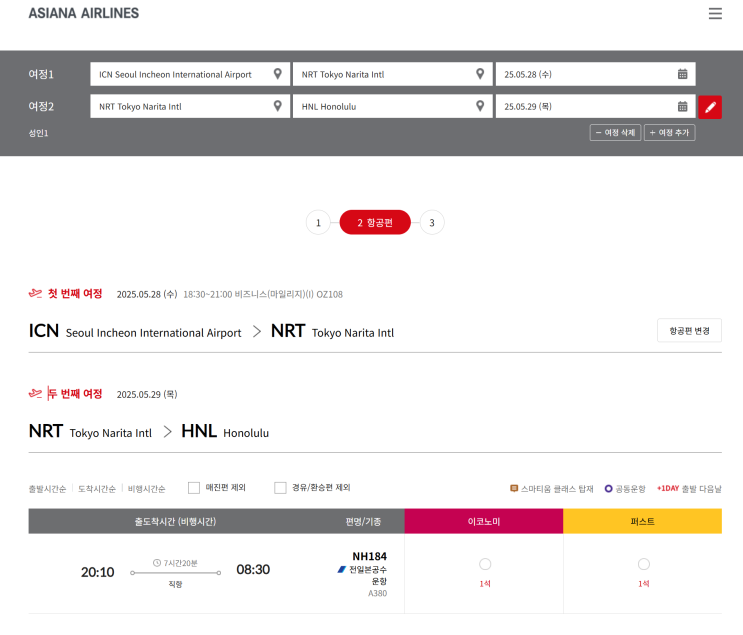Click the 여정 추가 button
Viewport: 743px width, 635px height.
[670, 133]
